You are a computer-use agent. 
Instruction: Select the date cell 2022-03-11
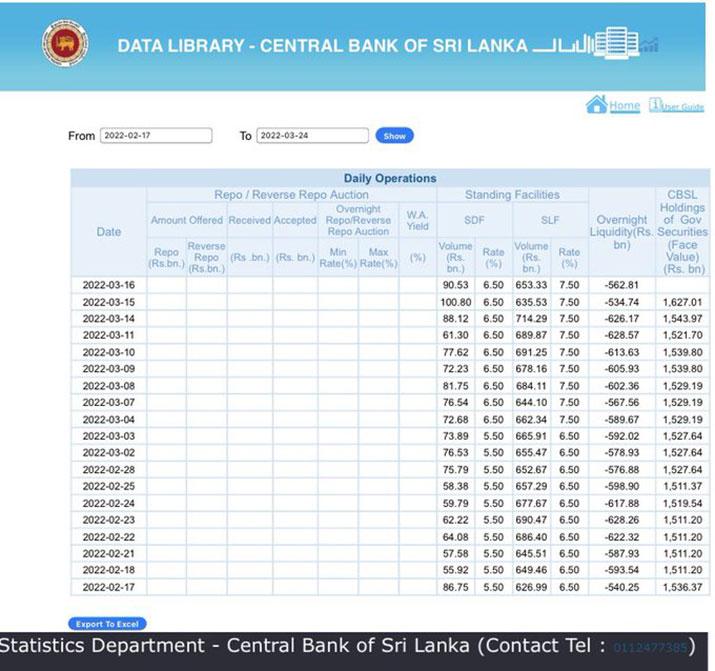click(x=109, y=335)
